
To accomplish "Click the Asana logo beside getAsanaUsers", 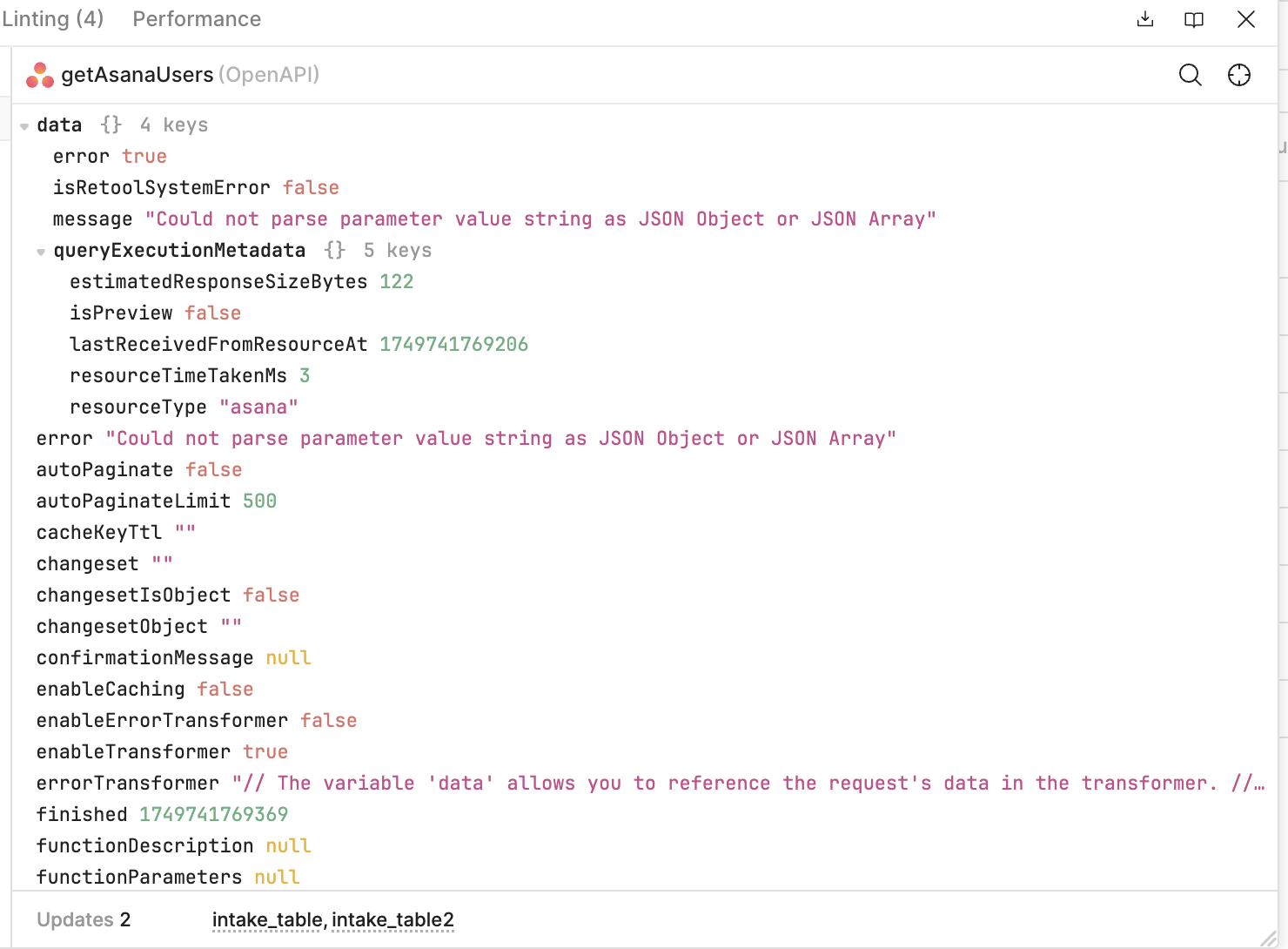I will (x=40, y=75).
